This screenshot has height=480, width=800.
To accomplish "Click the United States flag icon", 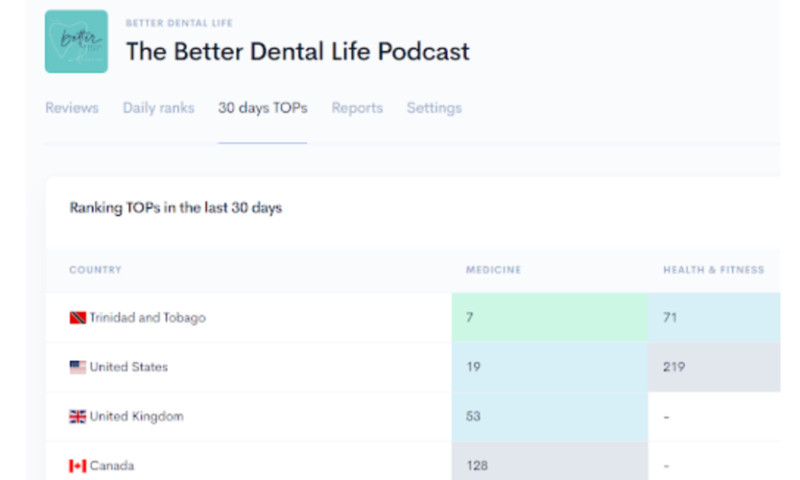I will point(77,367).
